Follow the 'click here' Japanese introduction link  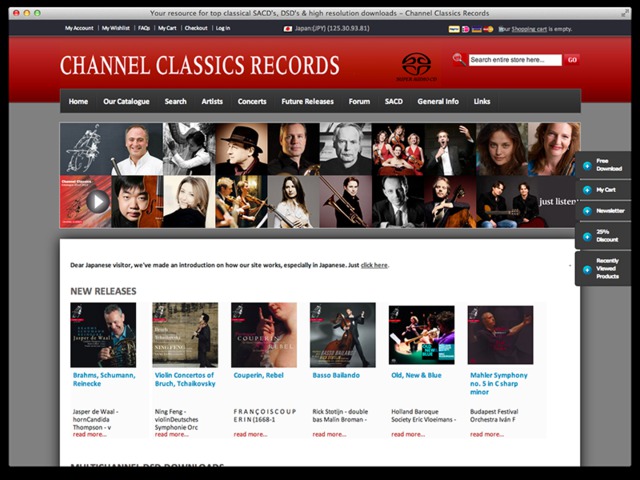coord(374,265)
